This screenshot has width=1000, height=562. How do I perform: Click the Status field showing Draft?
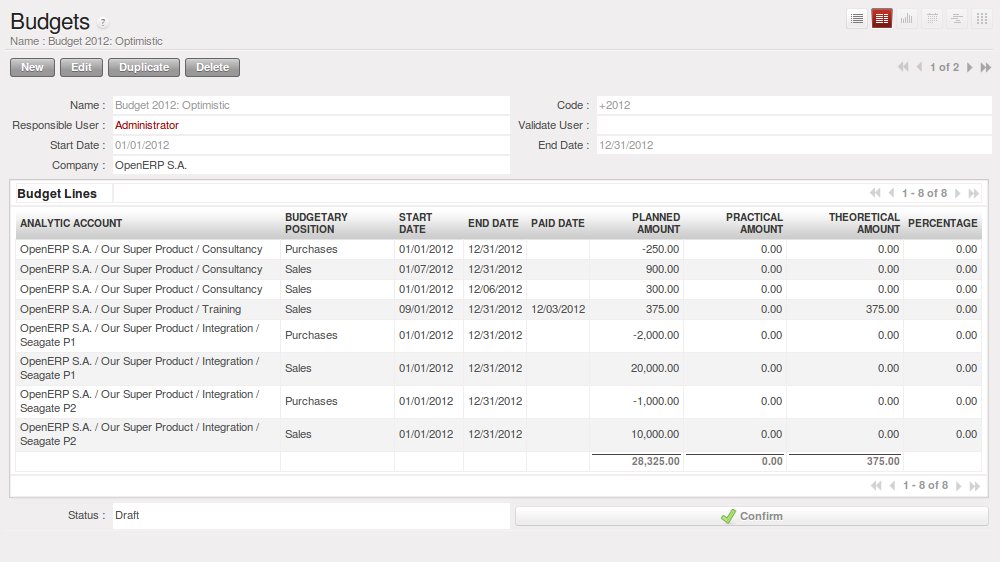tap(311, 515)
